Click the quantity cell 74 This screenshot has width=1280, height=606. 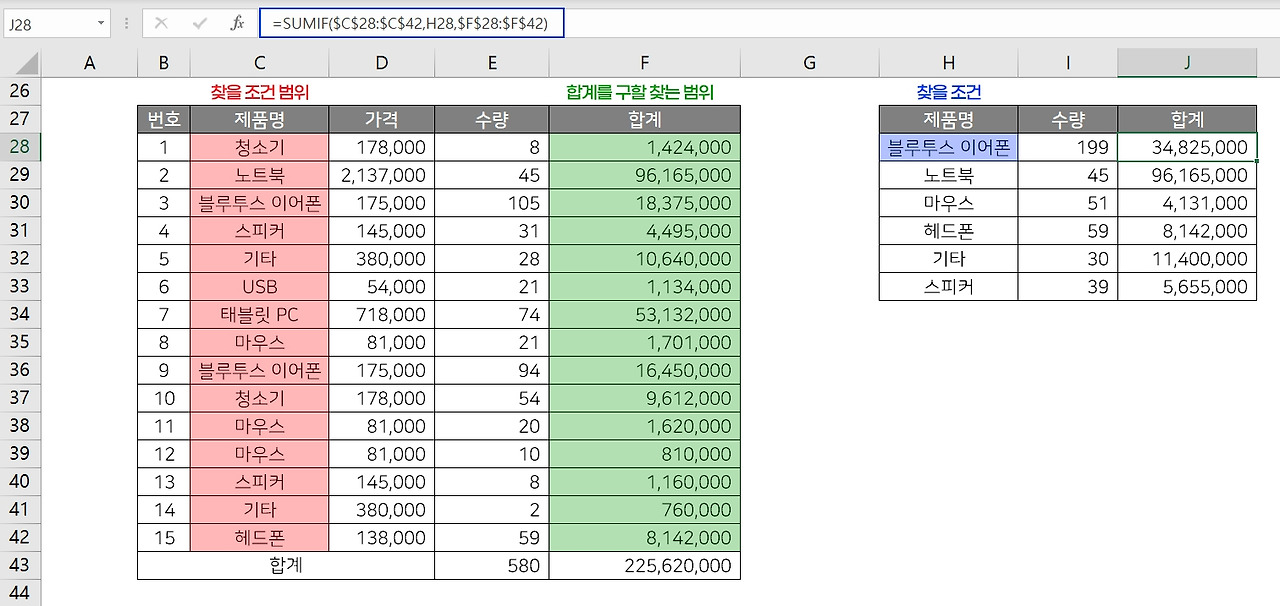click(492, 315)
